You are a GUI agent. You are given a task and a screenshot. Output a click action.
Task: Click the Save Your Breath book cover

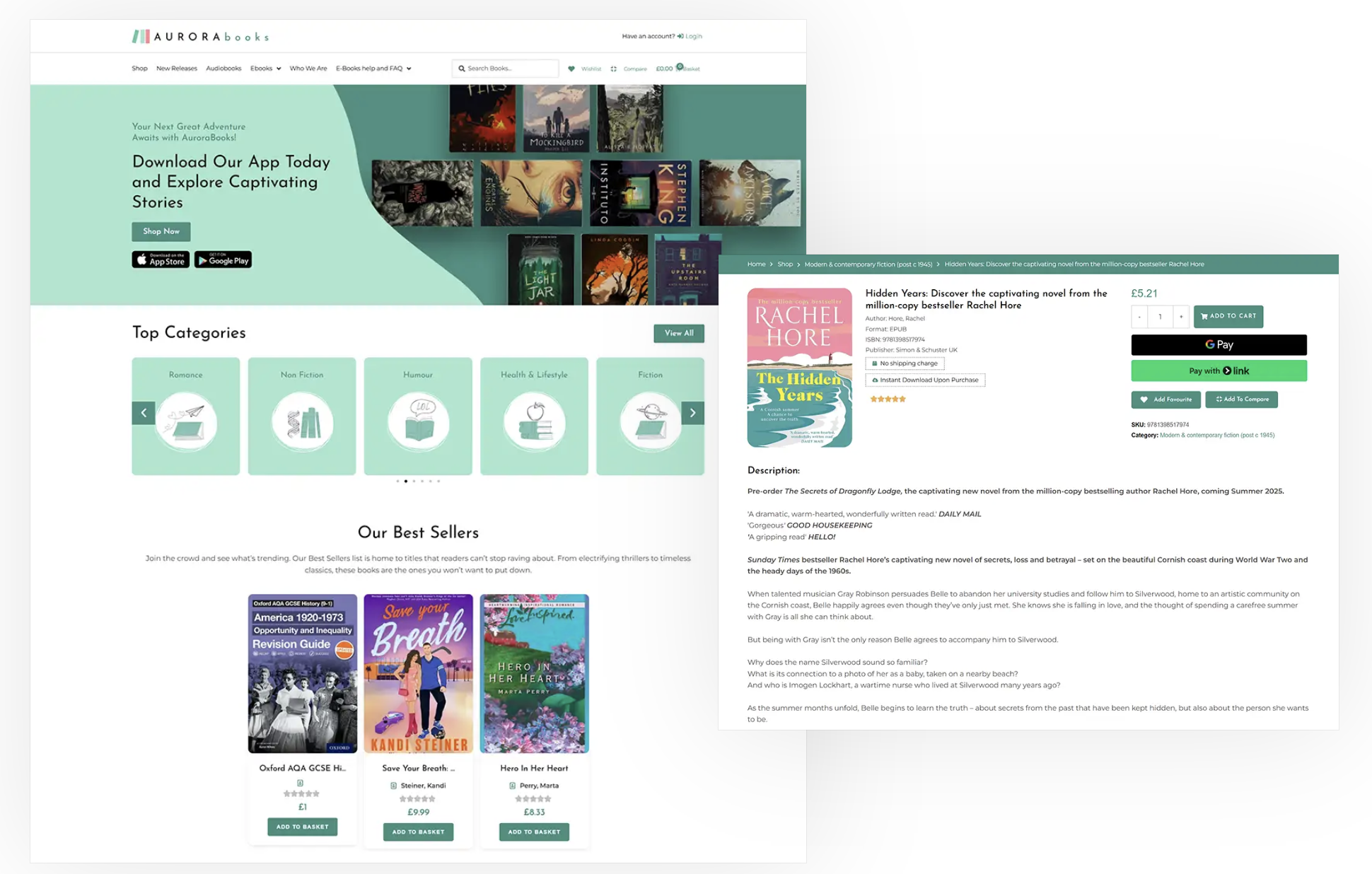[418, 673]
